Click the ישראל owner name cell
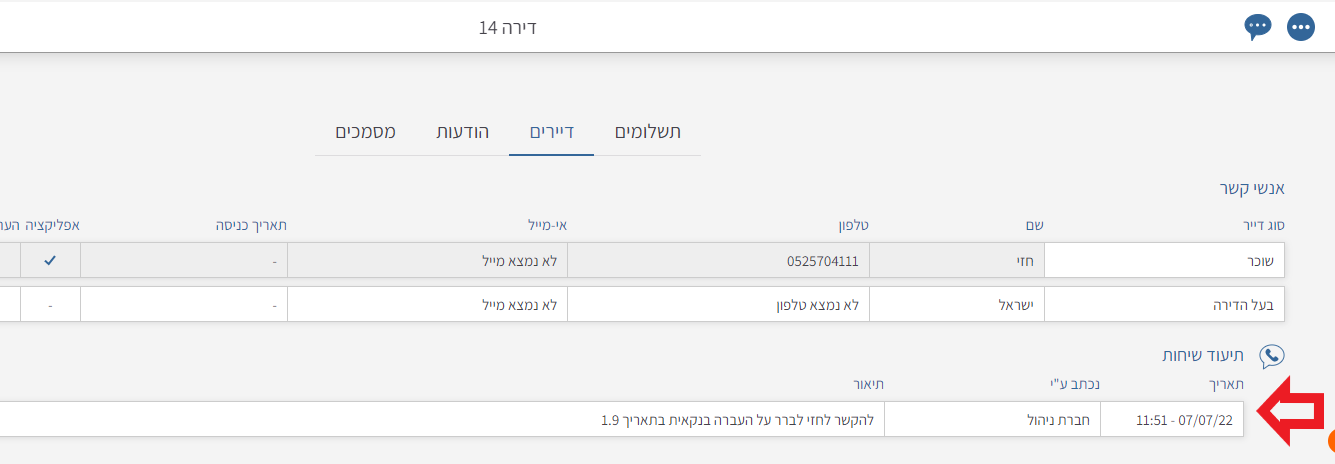Viewport: 1335px width, 464px height. click(x=957, y=304)
